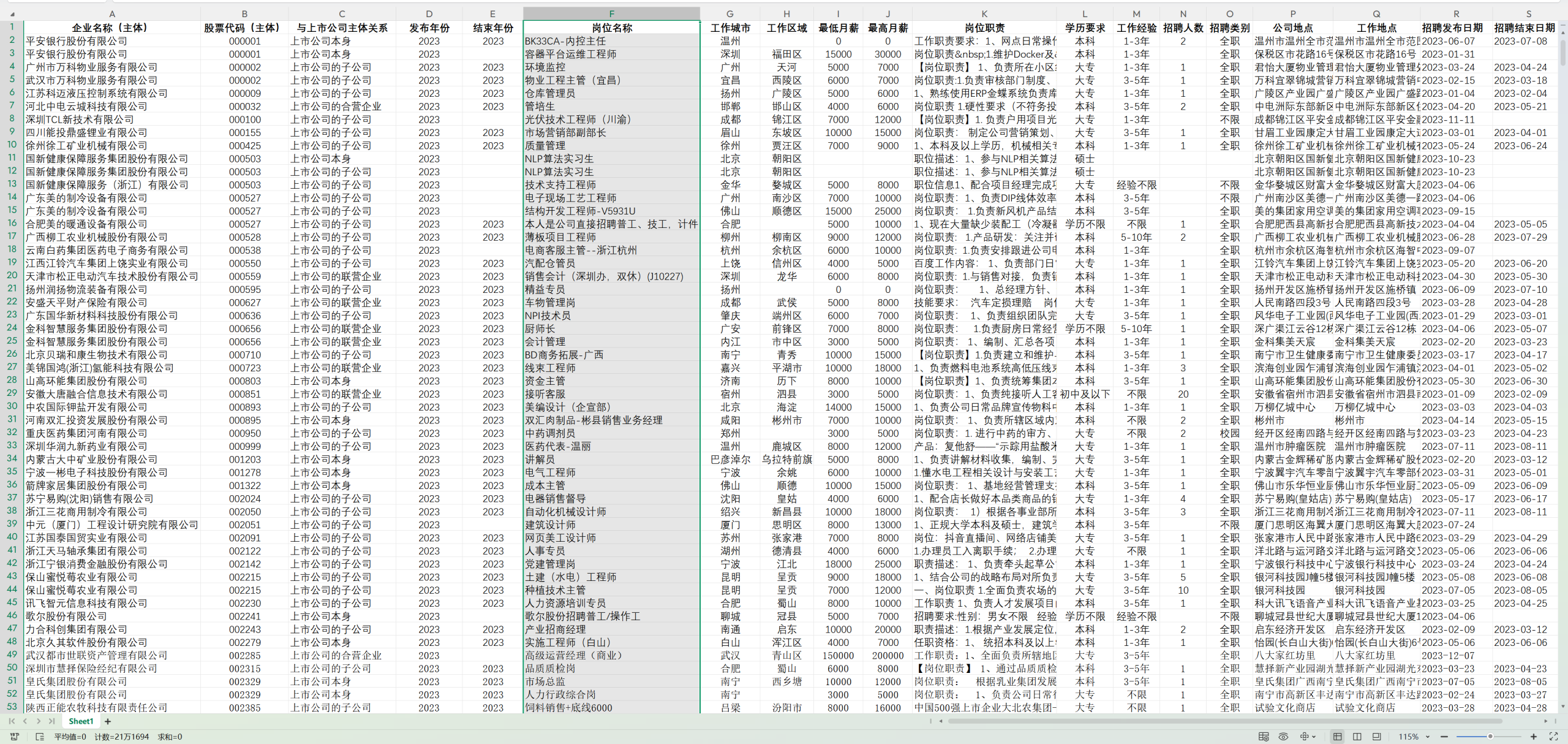Jump to last sheet navigation arrow
This screenshot has width=1568, height=744.
click(x=52, y=721)
